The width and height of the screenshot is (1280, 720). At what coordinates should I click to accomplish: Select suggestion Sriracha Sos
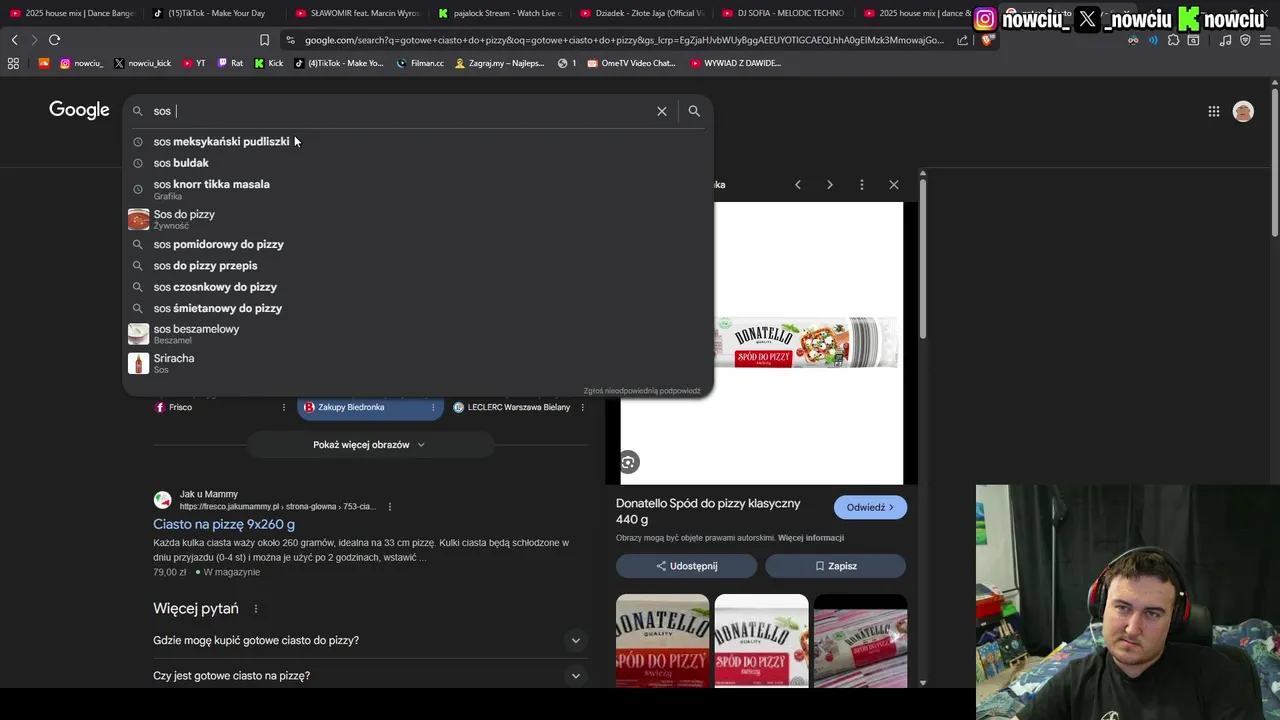(x=418, y=363)
